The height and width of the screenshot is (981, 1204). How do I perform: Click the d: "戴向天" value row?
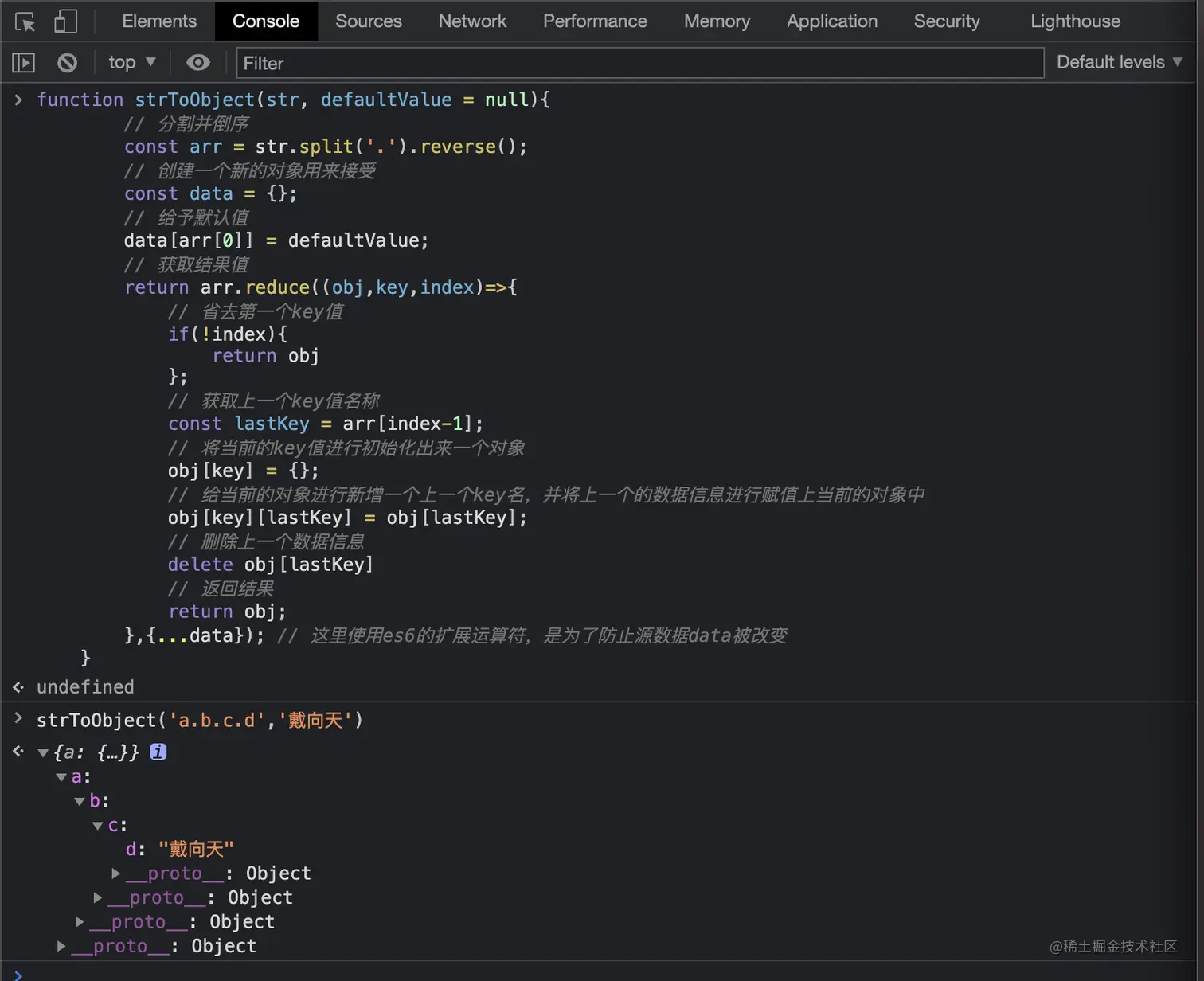[x=180, y=850]
